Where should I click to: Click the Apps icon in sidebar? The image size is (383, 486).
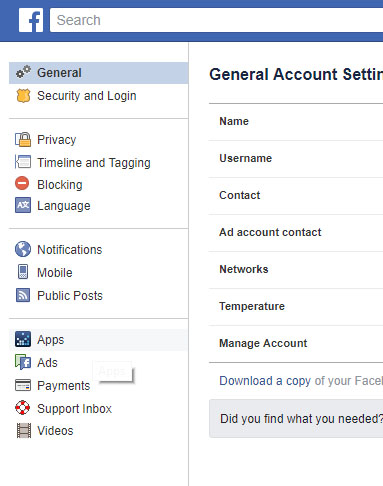23,339
